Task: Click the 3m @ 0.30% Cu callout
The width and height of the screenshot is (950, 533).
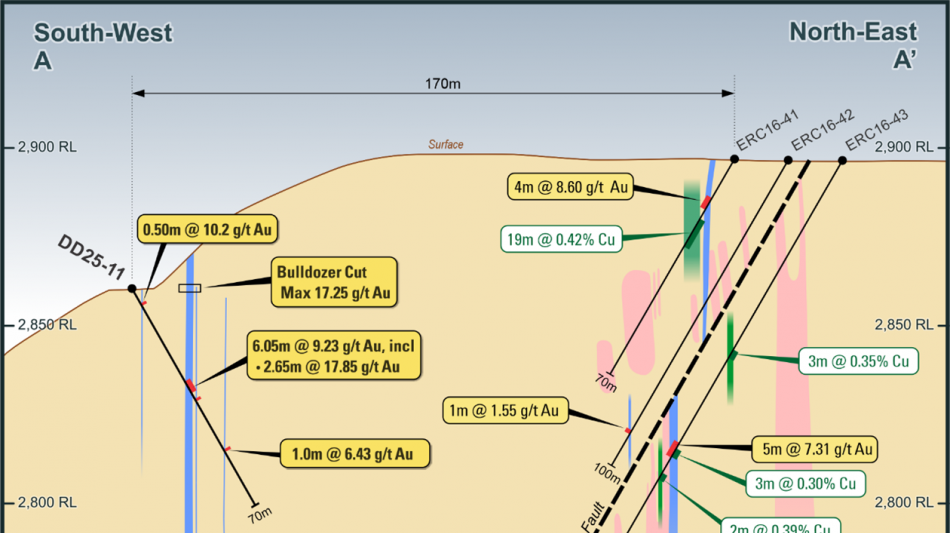Action: pyautogui.click(x=805, y=483)
